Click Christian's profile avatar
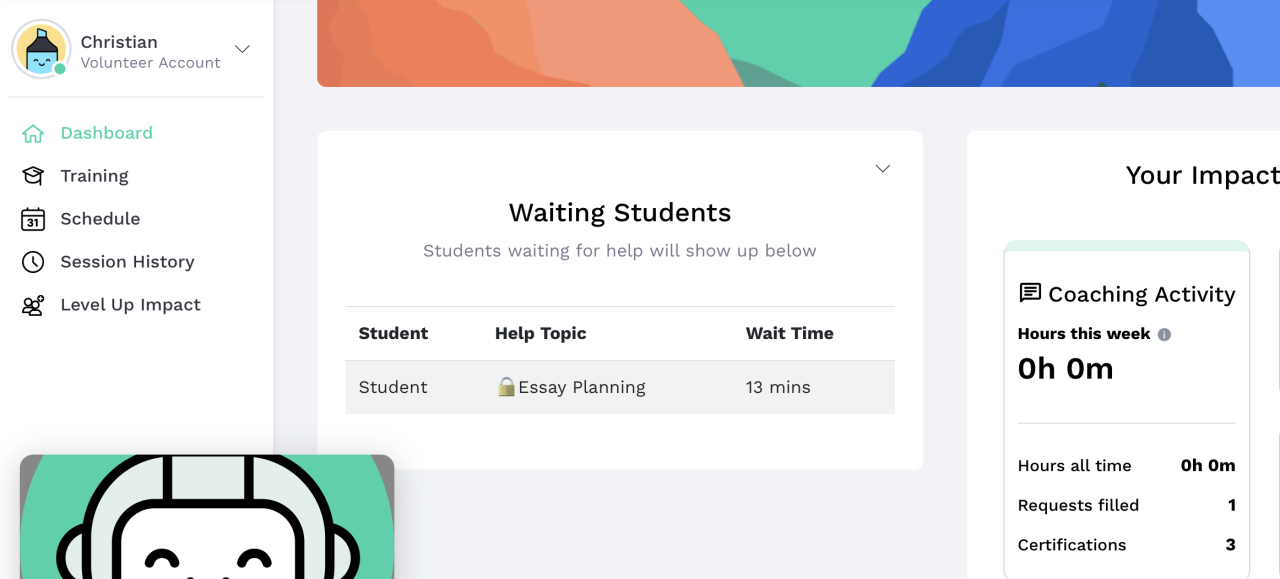Viewport: 1280px width, 579px height. [41, 49]
